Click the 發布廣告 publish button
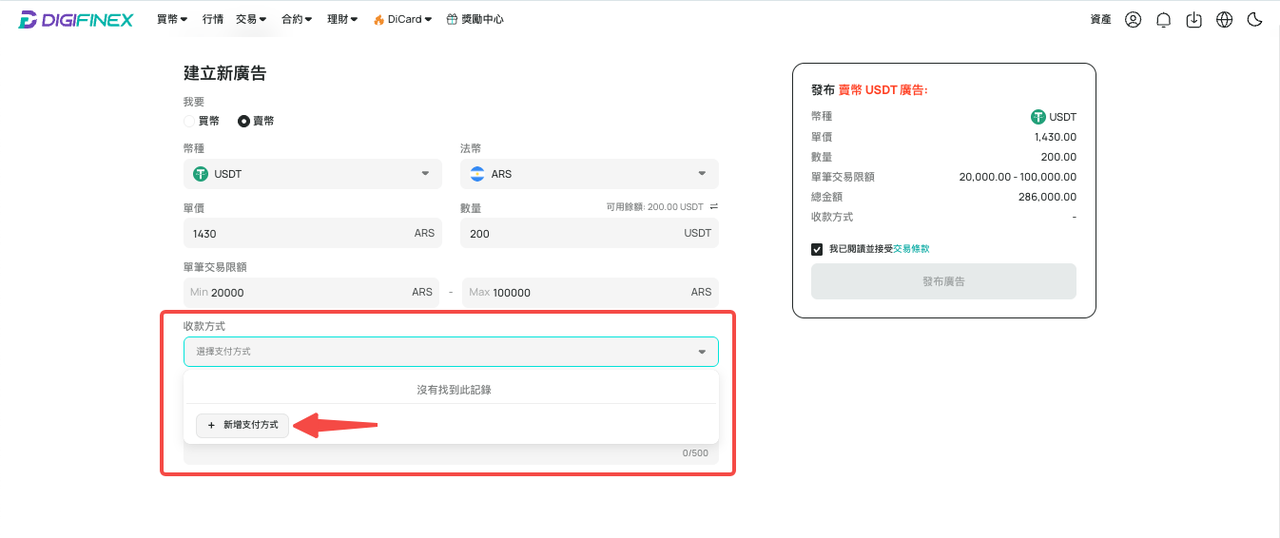The width and height of the screenshot is (1280, 538). (944, 282)
